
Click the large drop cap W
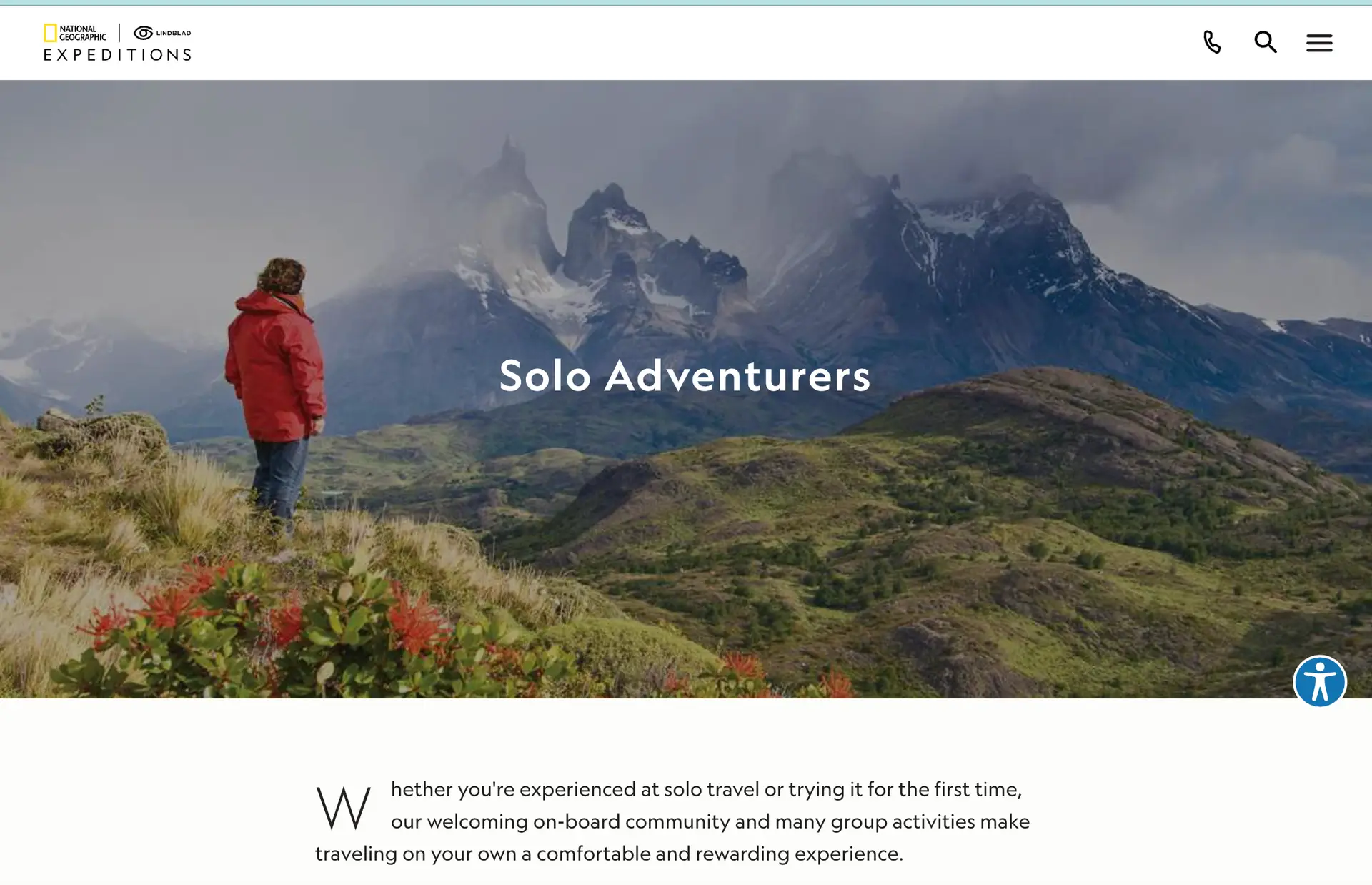pyautogui.click(x=343, y=808)
